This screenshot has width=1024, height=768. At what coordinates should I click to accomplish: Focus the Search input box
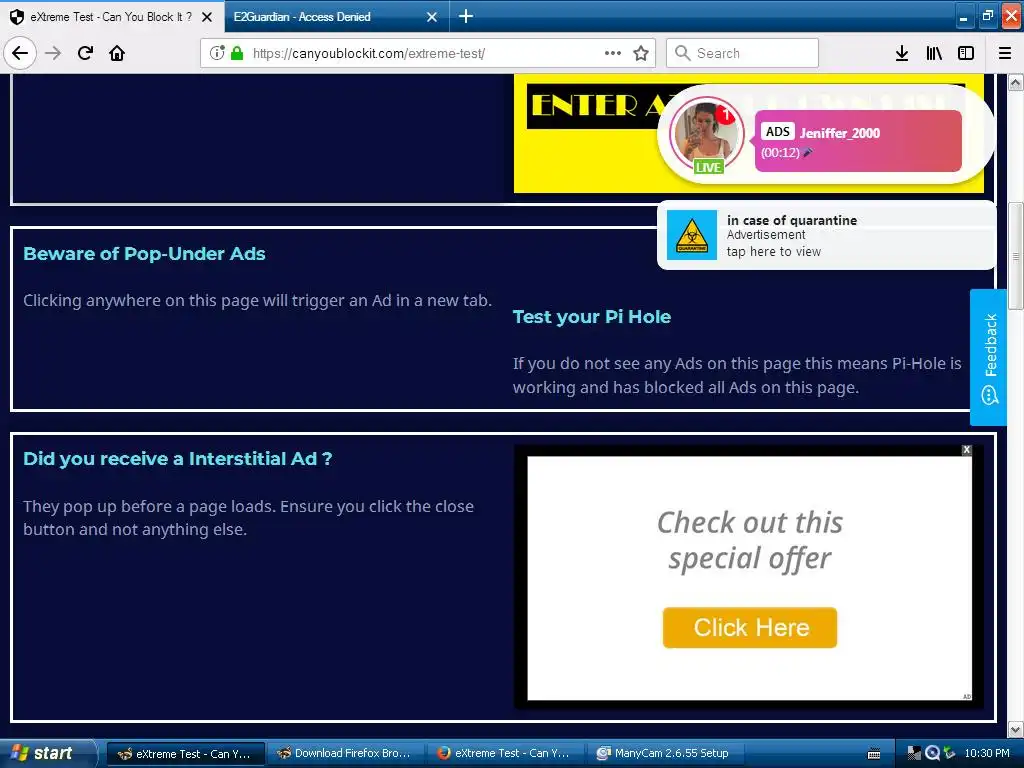[742, 53]
